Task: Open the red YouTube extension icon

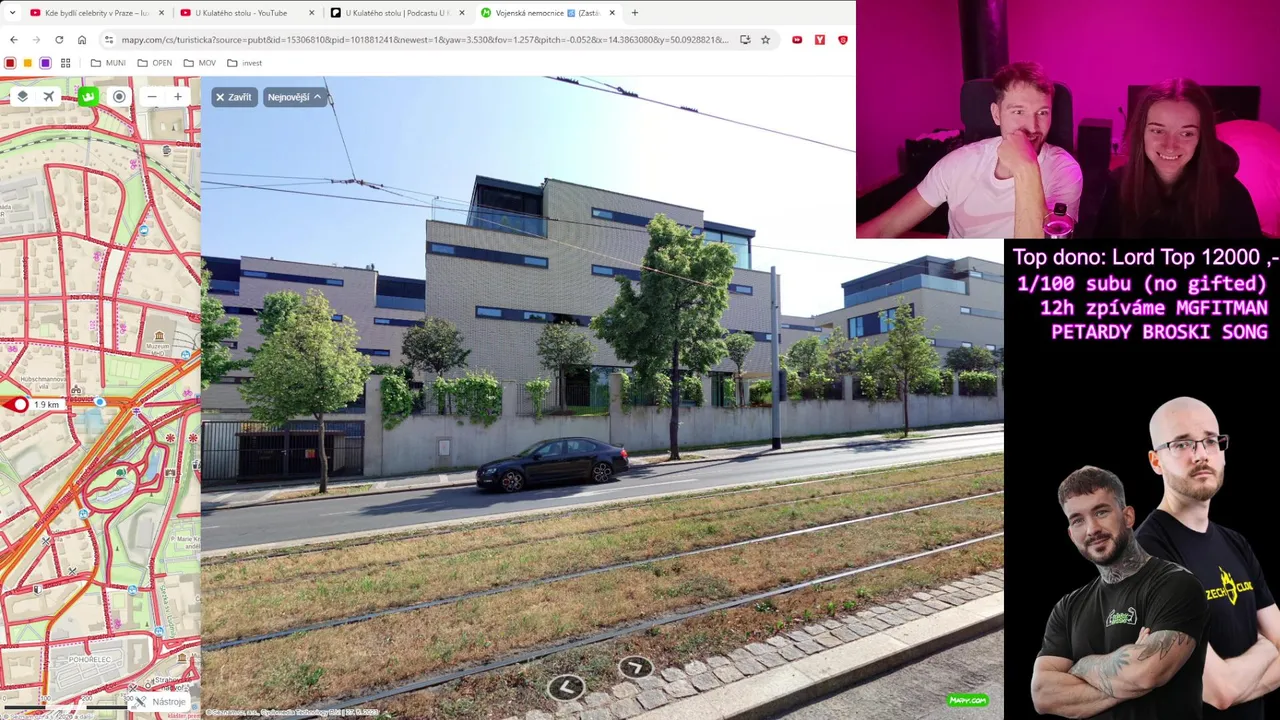Action: coord(797,40)
